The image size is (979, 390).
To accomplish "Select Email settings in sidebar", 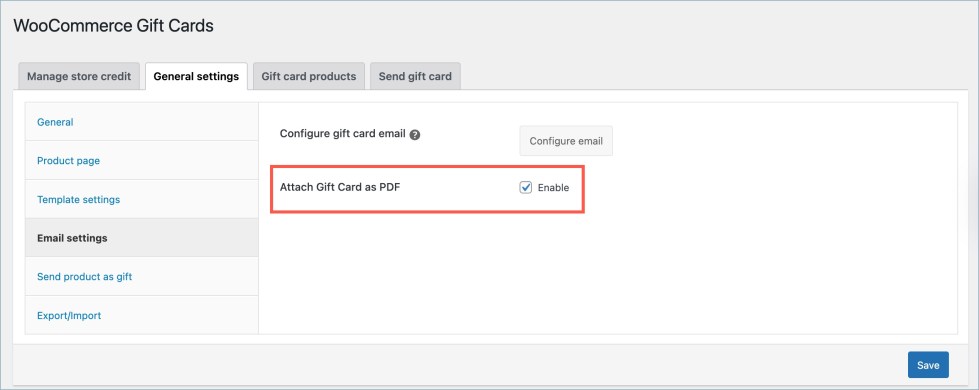I will click(142, 238).
